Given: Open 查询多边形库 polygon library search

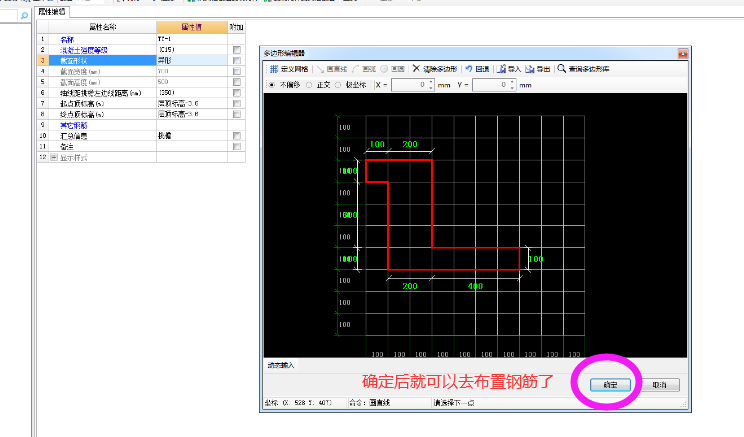Looking at the screenshot, I should click(583, 69).
